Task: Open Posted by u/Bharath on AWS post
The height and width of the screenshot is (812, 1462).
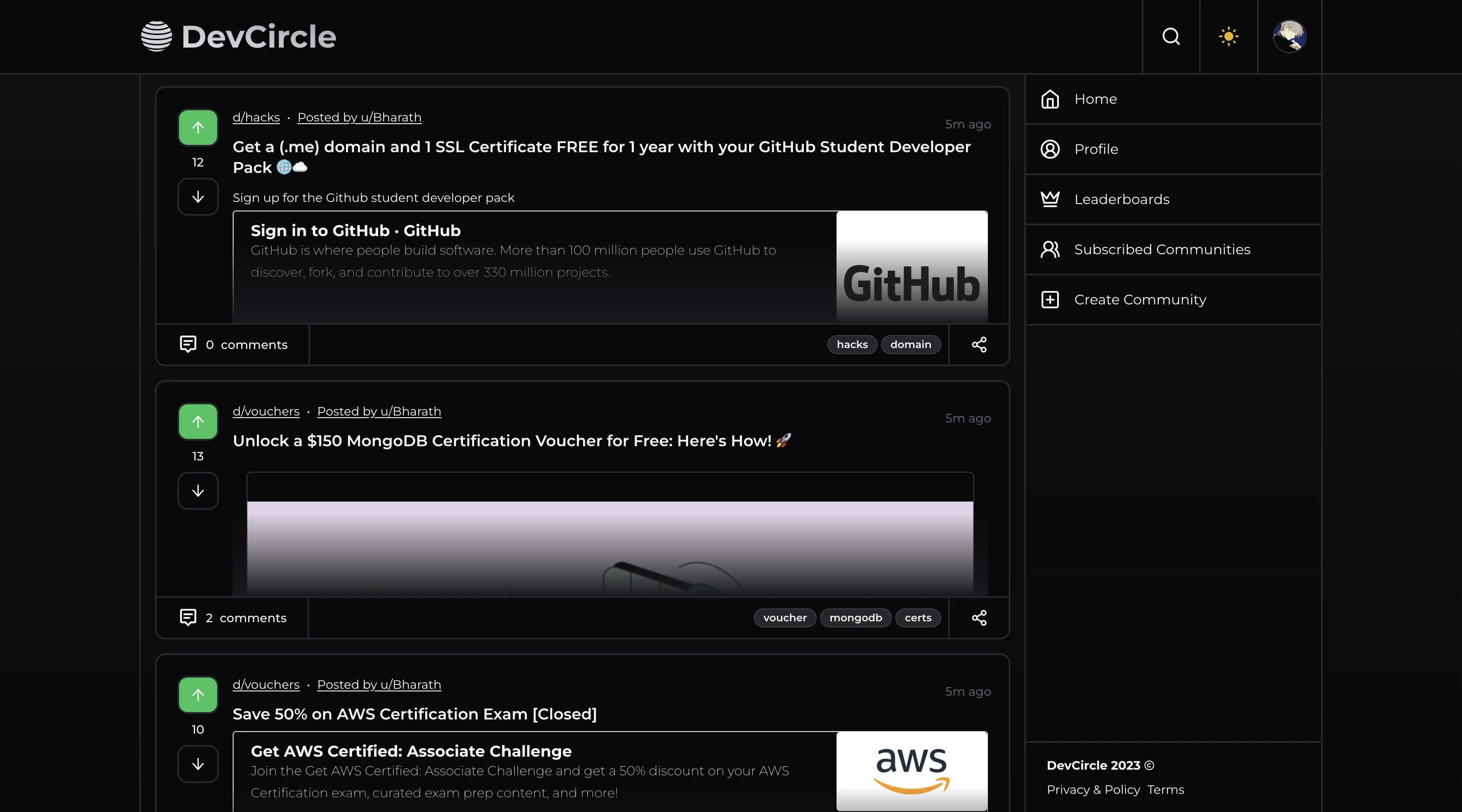Action: point(379,684)
